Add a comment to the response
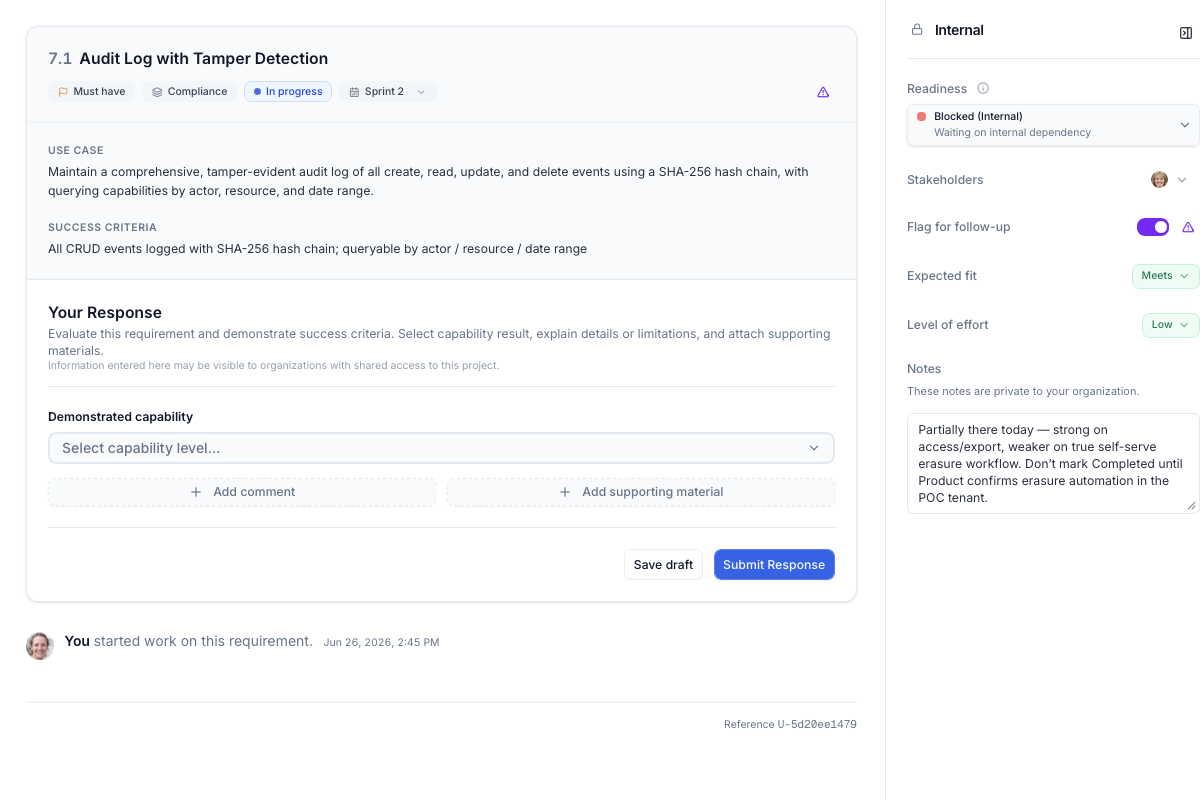1200x800 pixels. click(242, 492)
